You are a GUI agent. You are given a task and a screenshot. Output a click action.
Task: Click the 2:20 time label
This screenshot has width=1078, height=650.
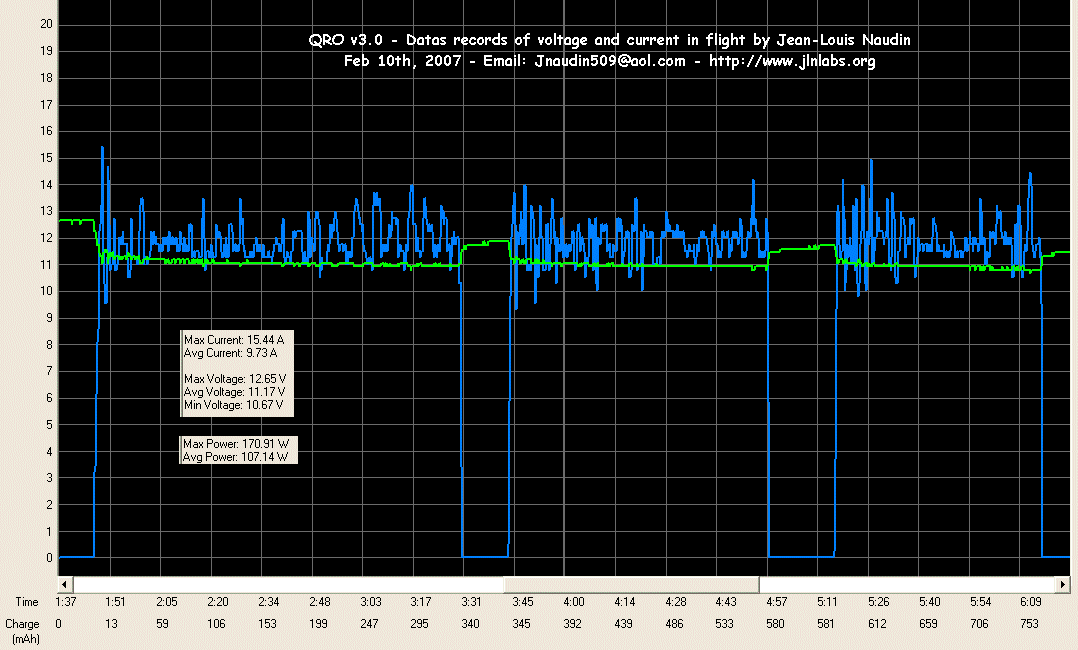point(217,602)
